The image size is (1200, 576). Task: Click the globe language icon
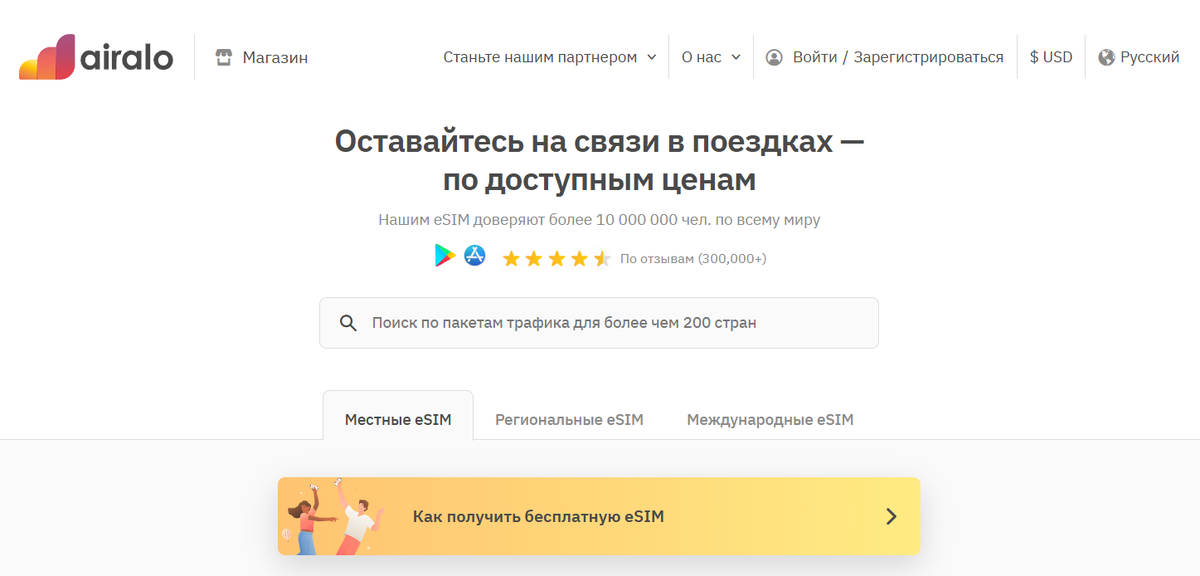click(1106, 57)
